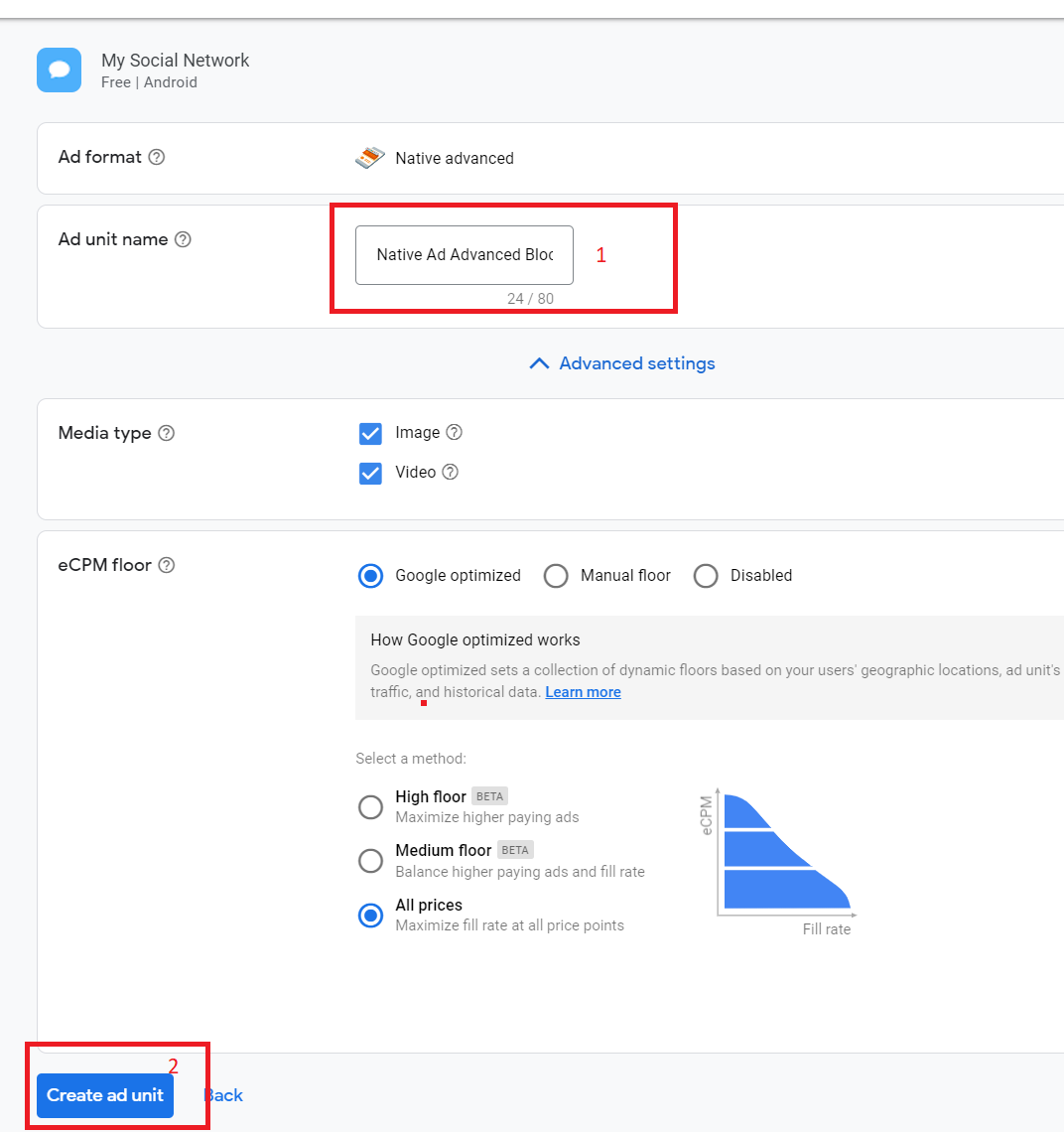
Task: Collapse the Advanced settings section
Action: (x=621, y=363)
